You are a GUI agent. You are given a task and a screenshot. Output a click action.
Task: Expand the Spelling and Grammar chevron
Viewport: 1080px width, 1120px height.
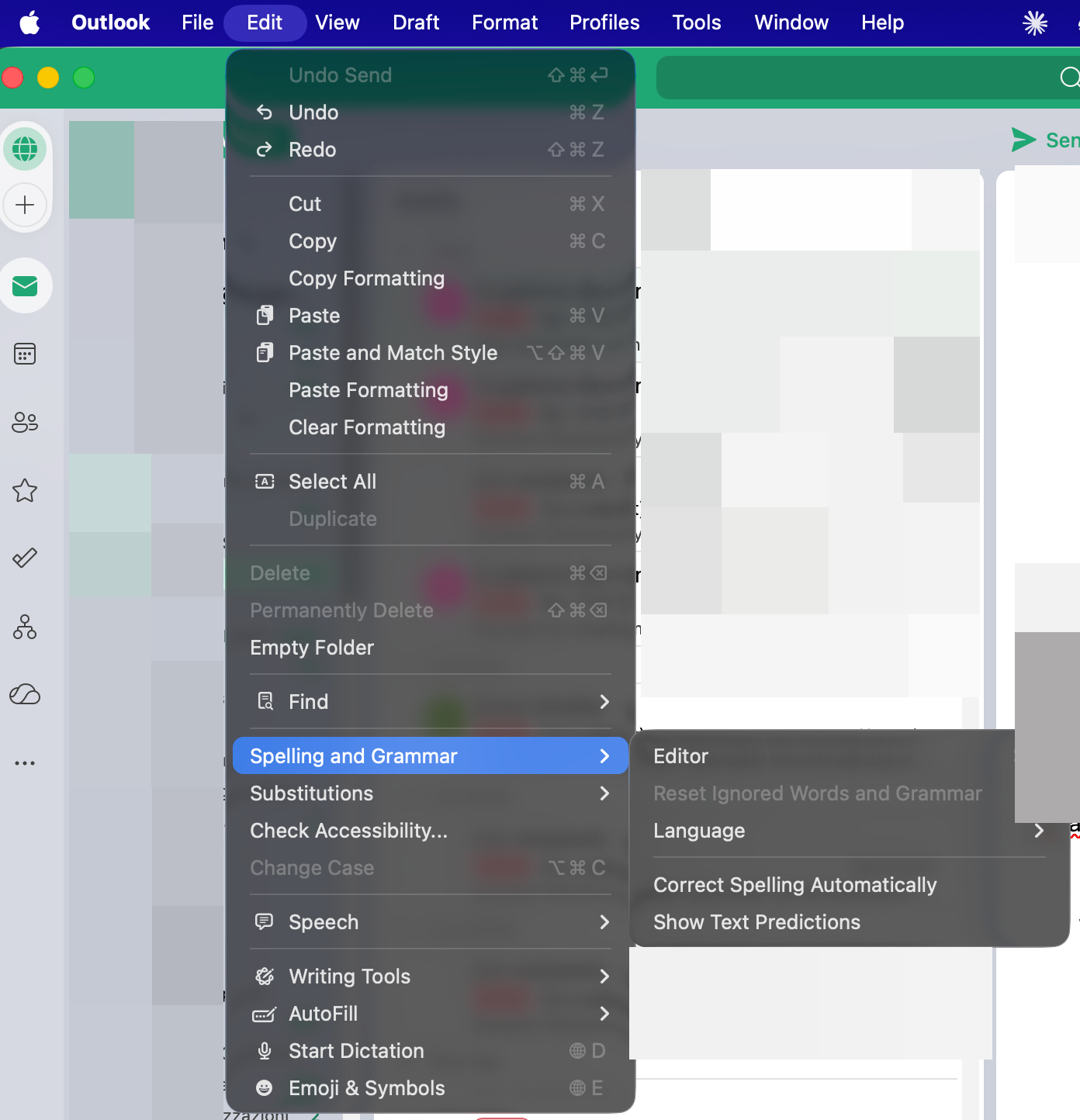(x=604, y=756)
